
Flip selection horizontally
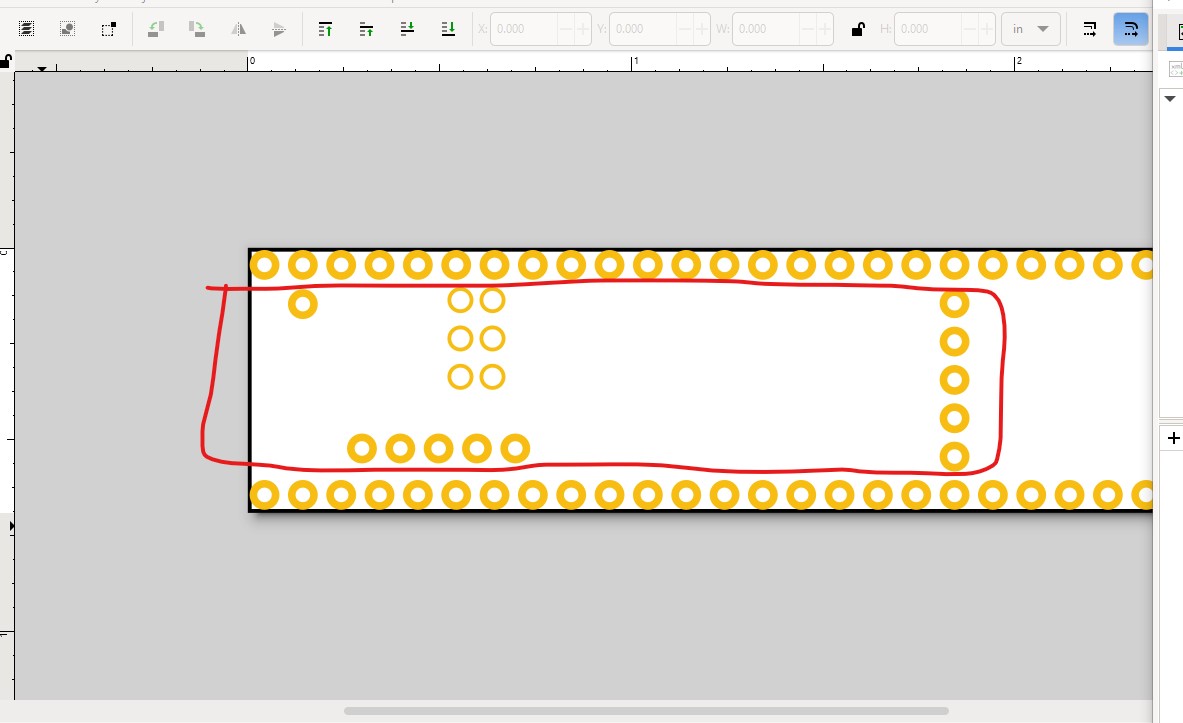(238, 29)
